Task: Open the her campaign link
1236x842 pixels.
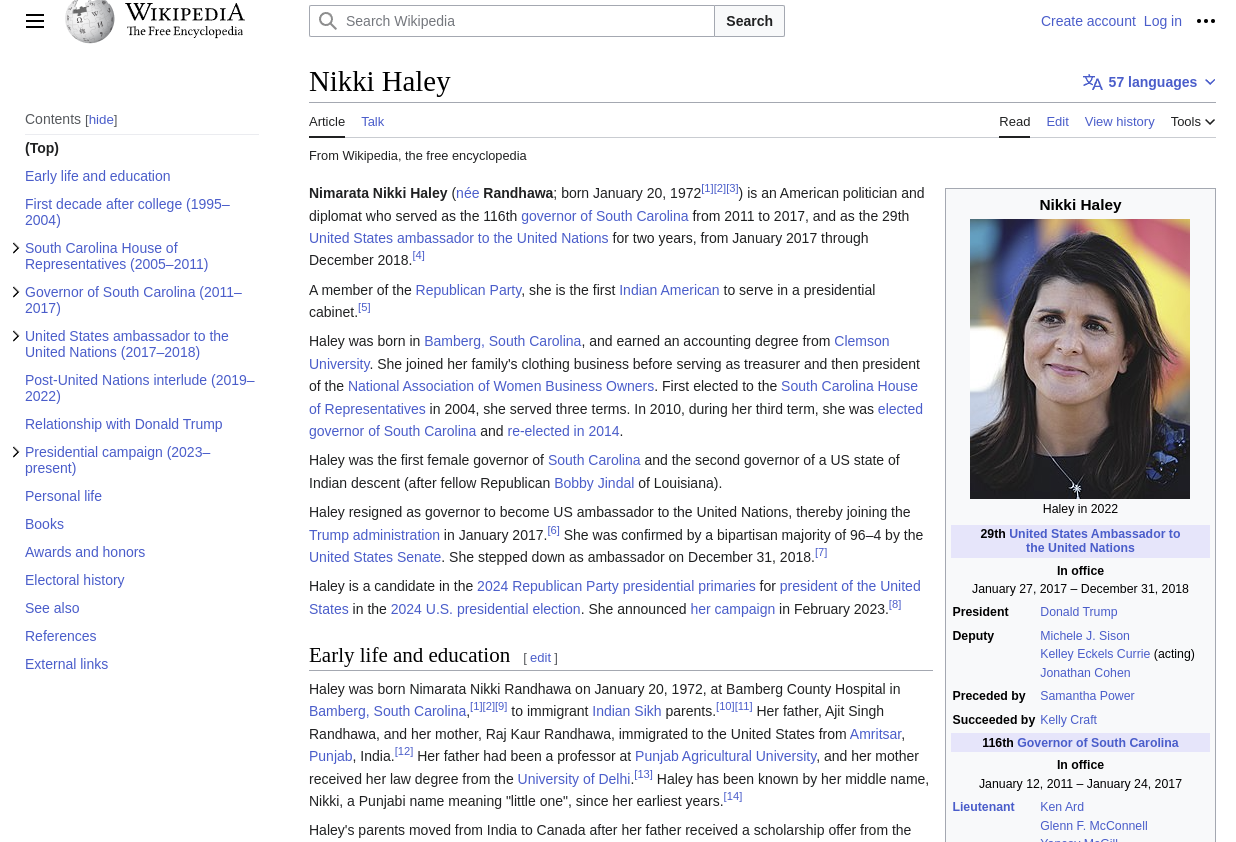Action: point(733,609)
